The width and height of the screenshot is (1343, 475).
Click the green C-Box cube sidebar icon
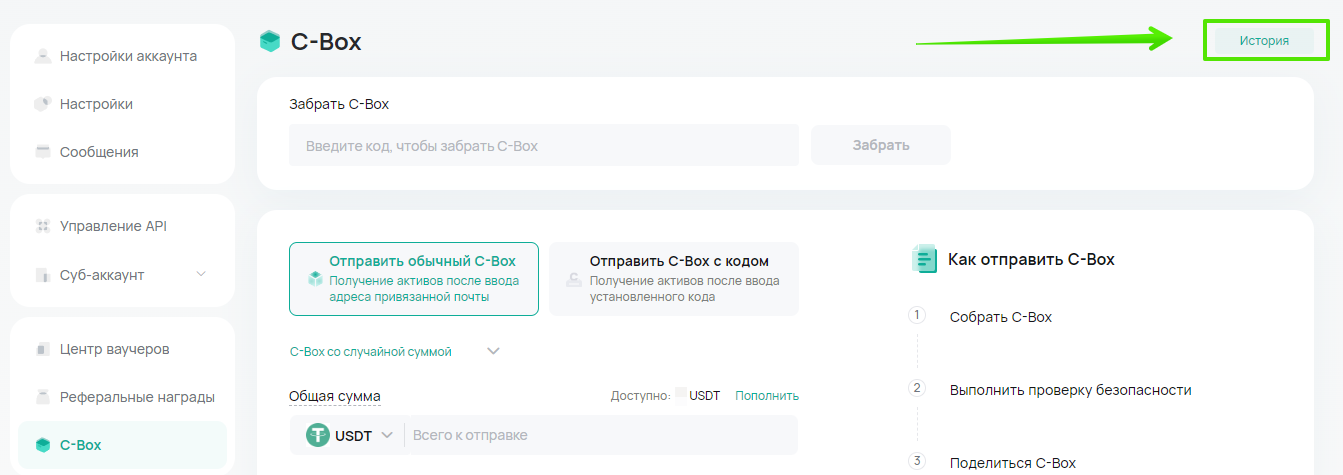click(42, 445)
